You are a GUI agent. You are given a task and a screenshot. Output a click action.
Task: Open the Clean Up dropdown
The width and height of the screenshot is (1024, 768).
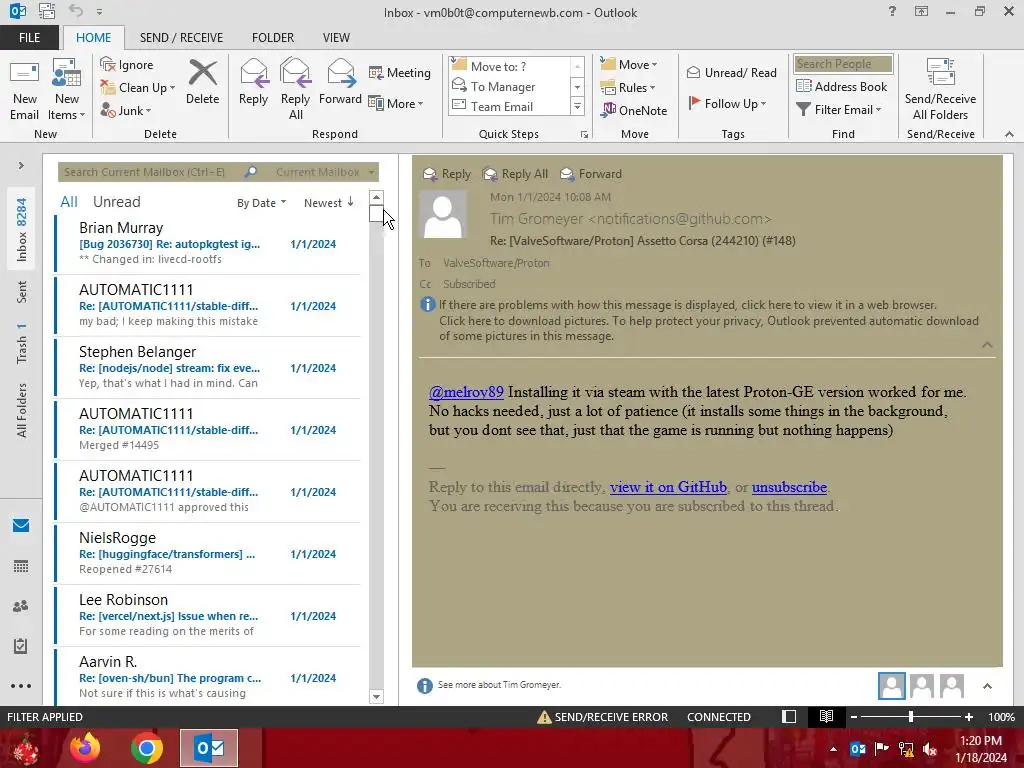point(138,88)
